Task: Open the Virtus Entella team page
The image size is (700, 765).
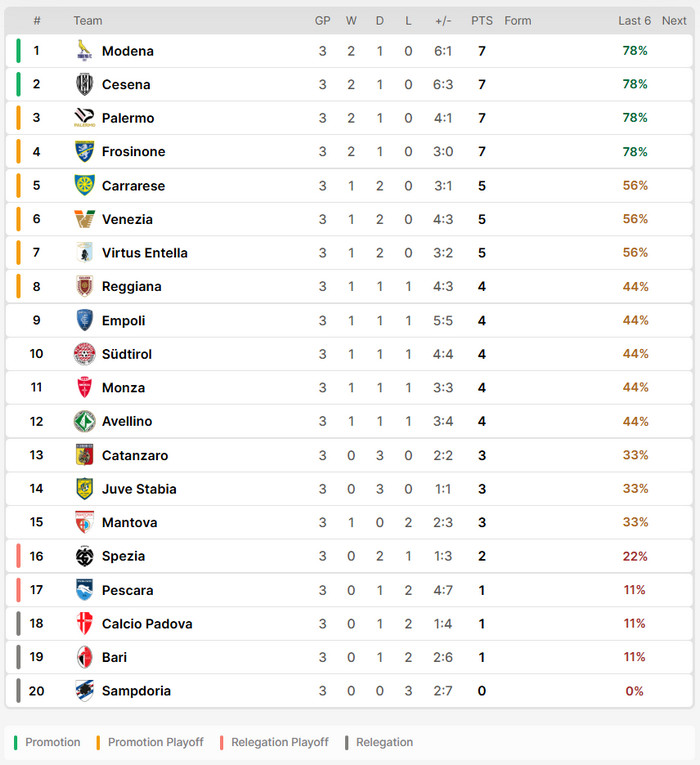Action: click(x=144, y=253)
